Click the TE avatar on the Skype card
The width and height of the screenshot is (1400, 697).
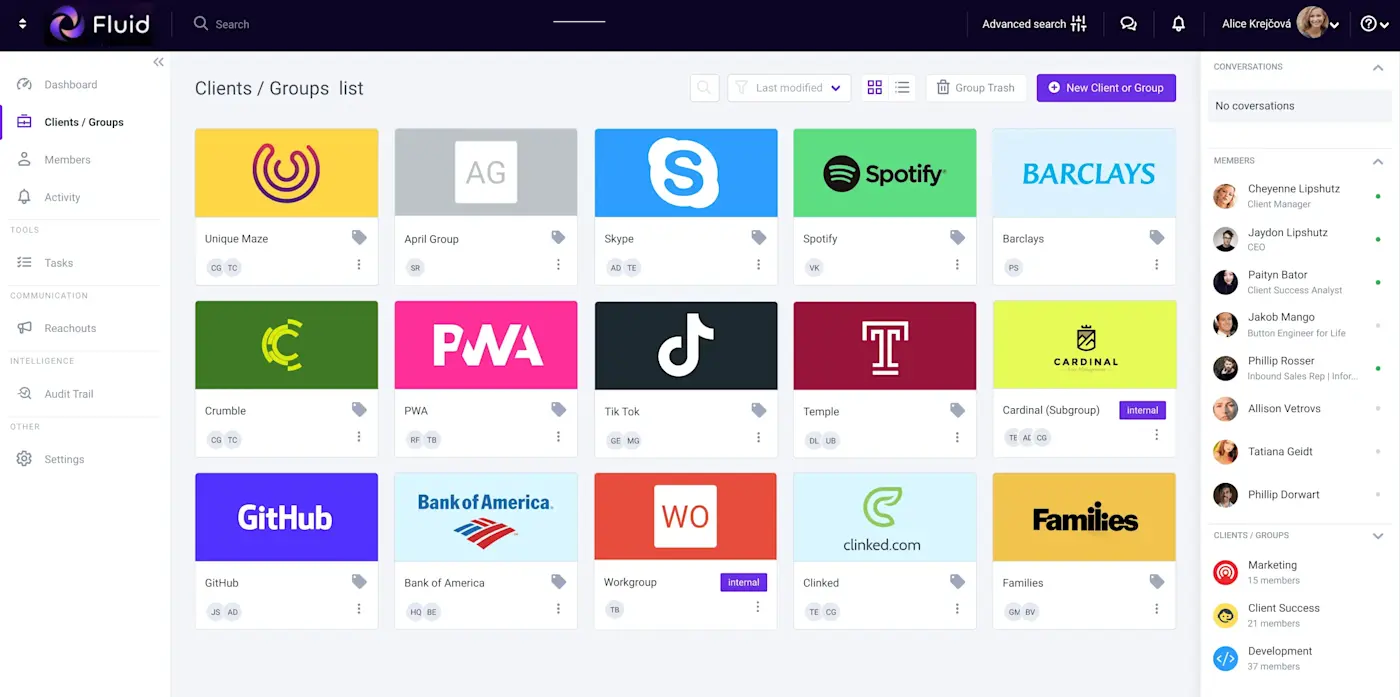pyautogui.click(x=632, y=267)
